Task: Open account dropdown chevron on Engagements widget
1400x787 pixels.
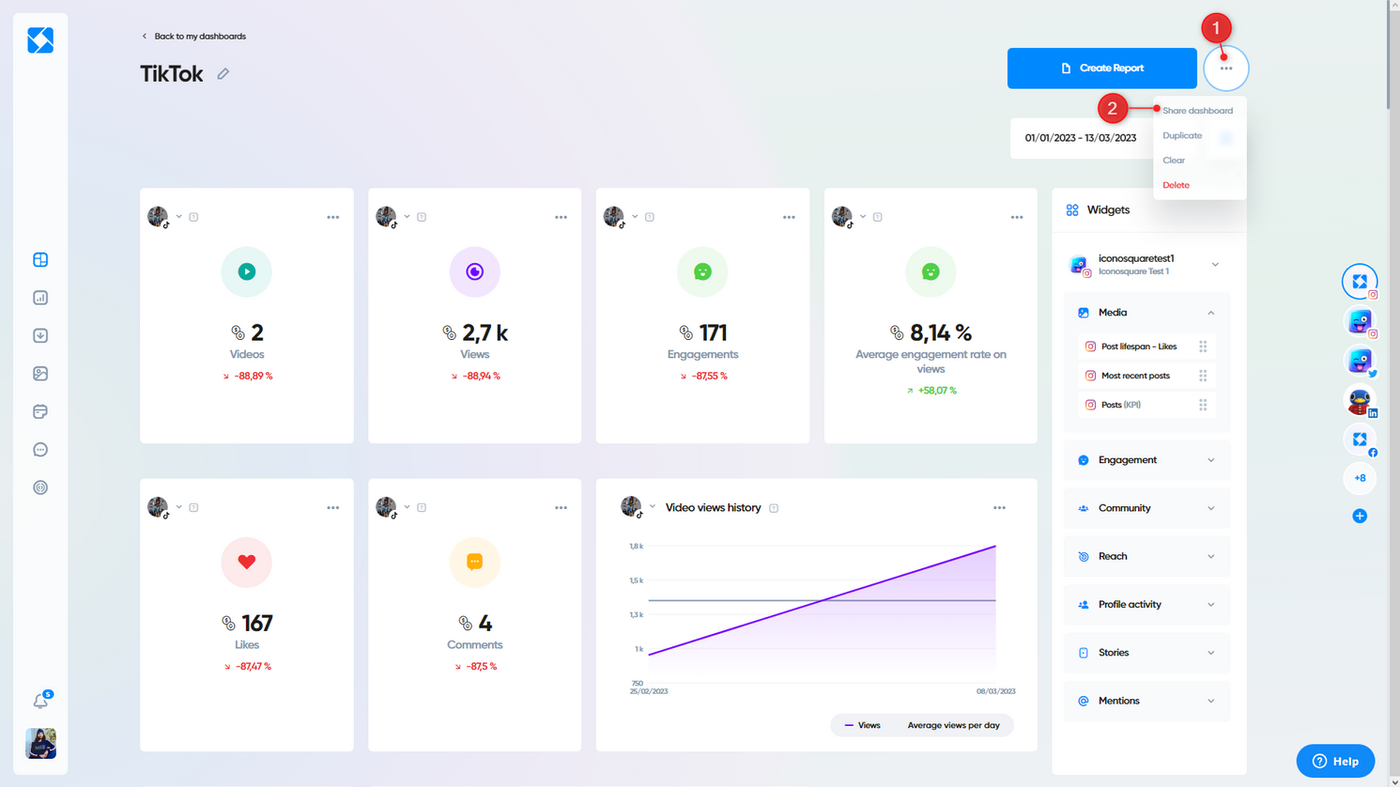Action: 636,216
